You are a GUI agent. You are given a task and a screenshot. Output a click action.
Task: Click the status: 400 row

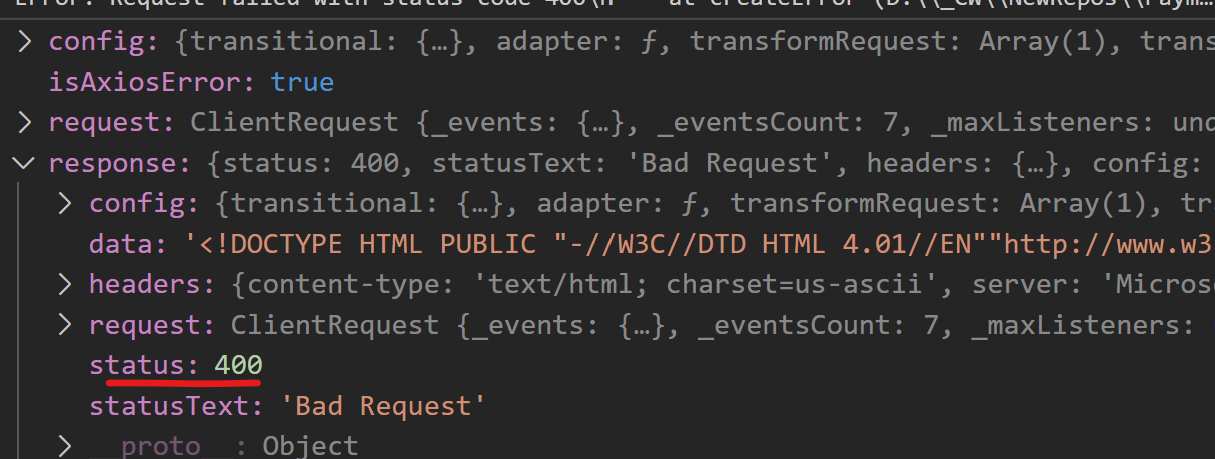pos(607,366)
